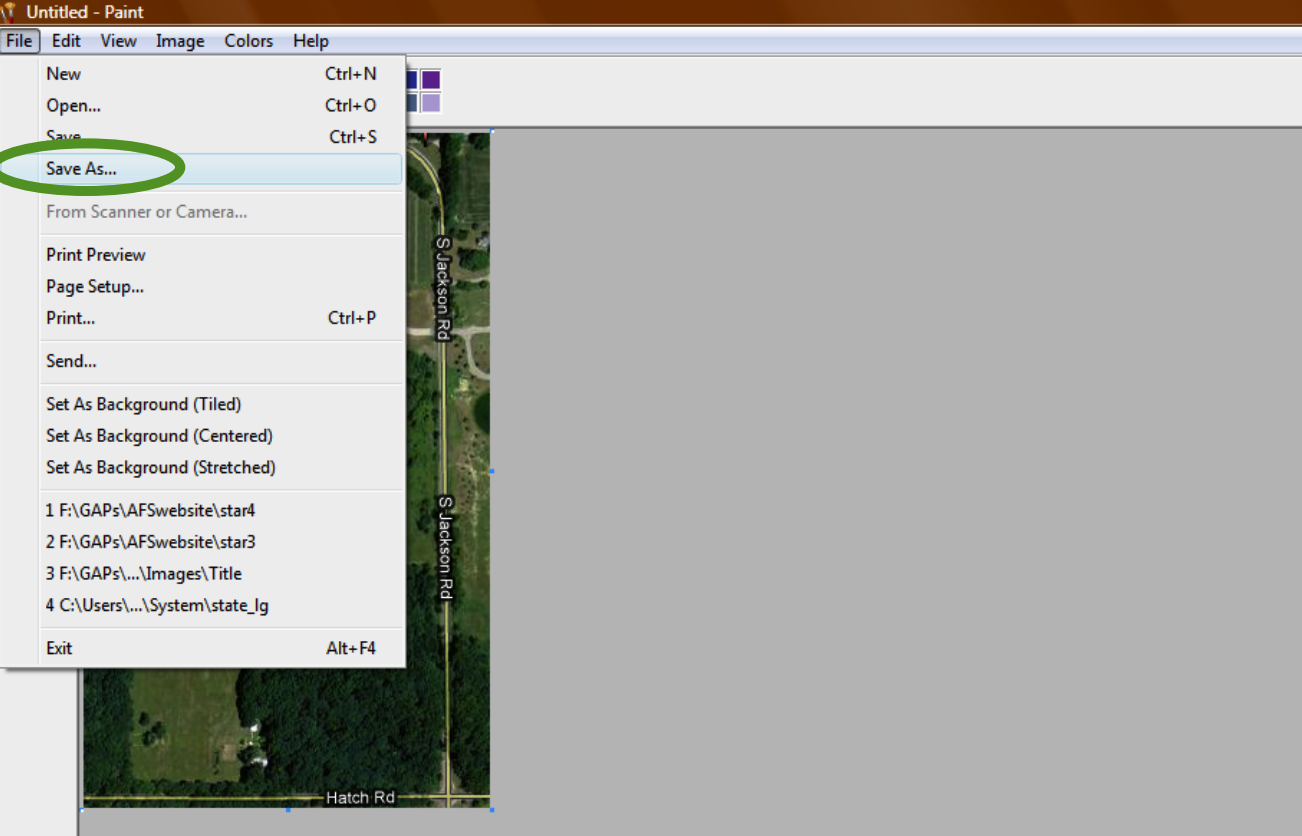
Task: Open the Colors menu
Action: tap(248, 41)
